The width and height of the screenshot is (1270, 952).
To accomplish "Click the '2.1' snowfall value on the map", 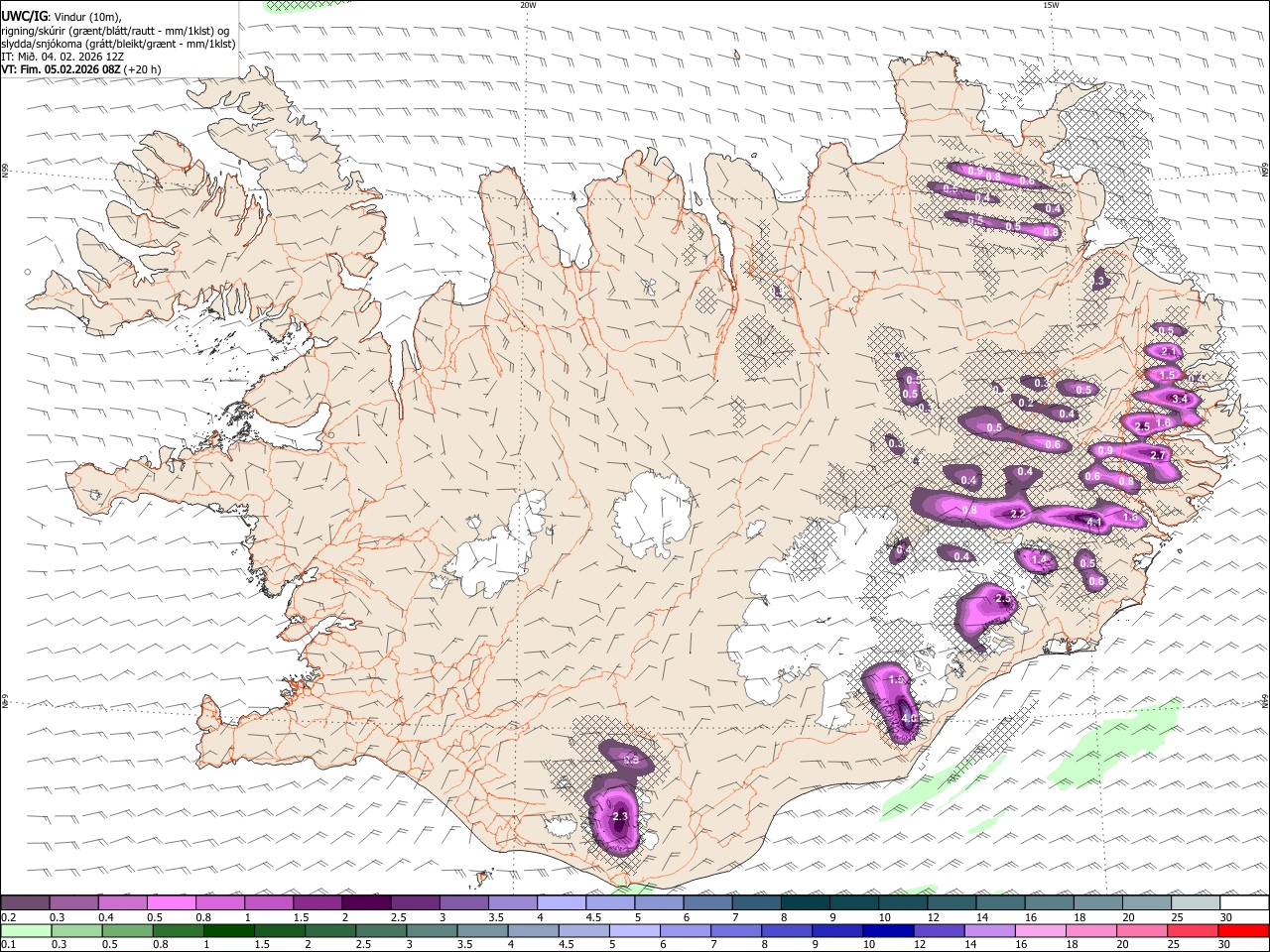I will coord(1168,352).
